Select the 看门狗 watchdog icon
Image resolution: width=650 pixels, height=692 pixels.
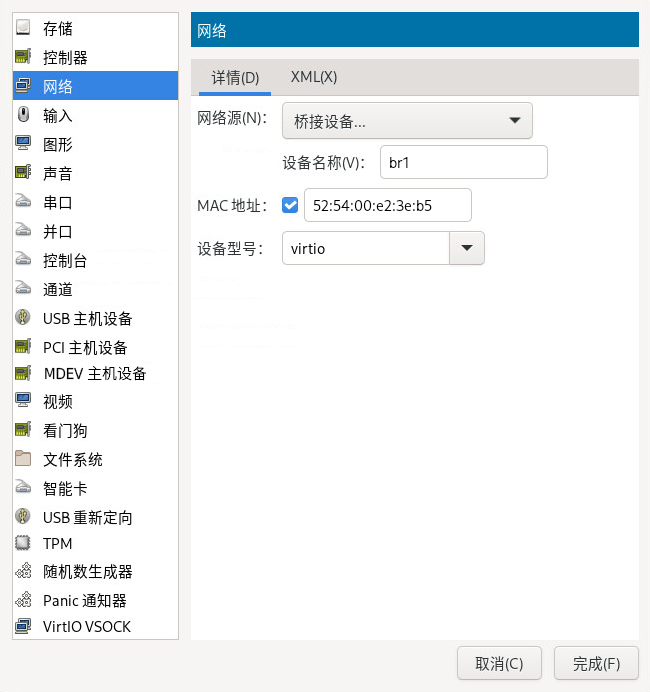(24, 430)
